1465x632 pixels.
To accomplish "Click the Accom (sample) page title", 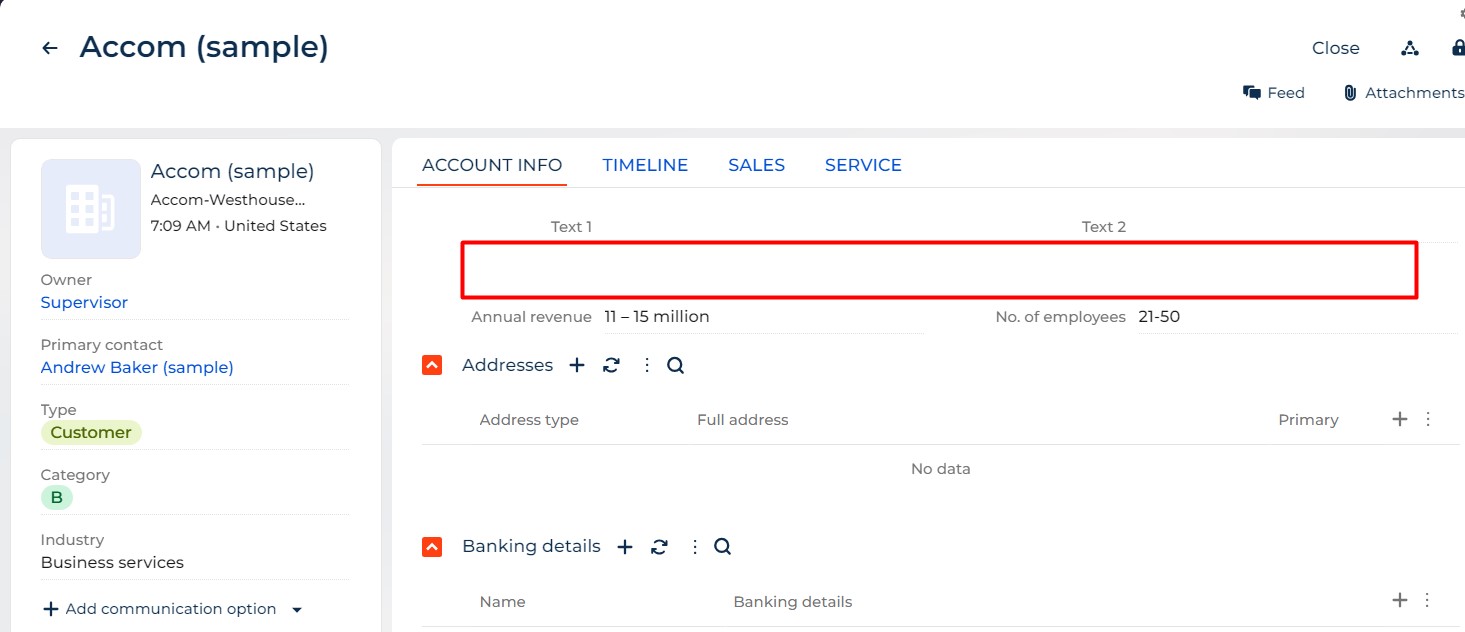I will tap(204, 47).
